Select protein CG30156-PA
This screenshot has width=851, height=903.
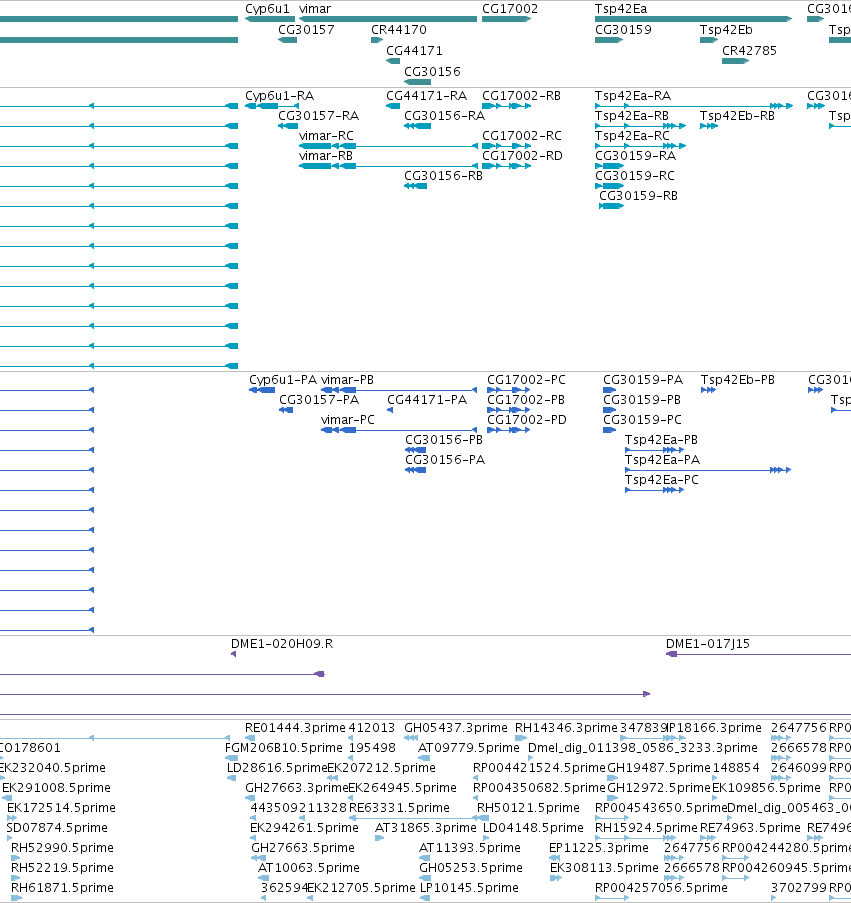(445, 460)
